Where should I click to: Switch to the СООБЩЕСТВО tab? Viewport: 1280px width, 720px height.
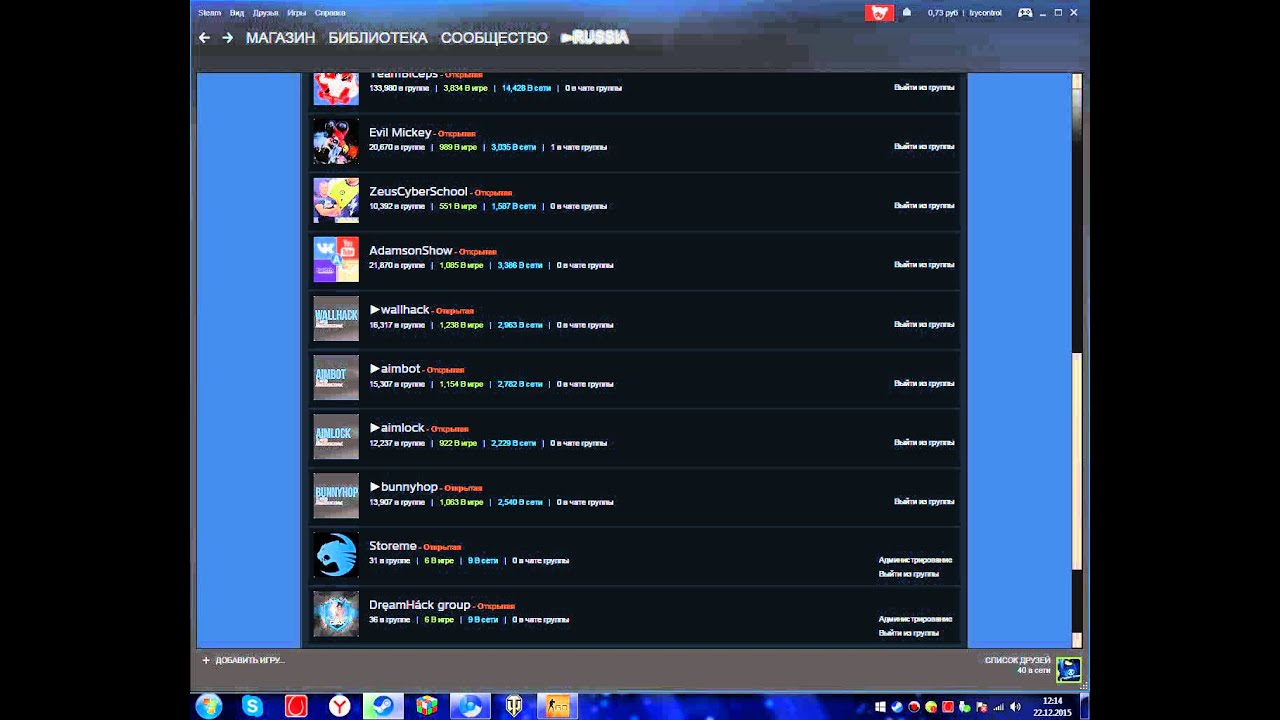pos(494,38)
